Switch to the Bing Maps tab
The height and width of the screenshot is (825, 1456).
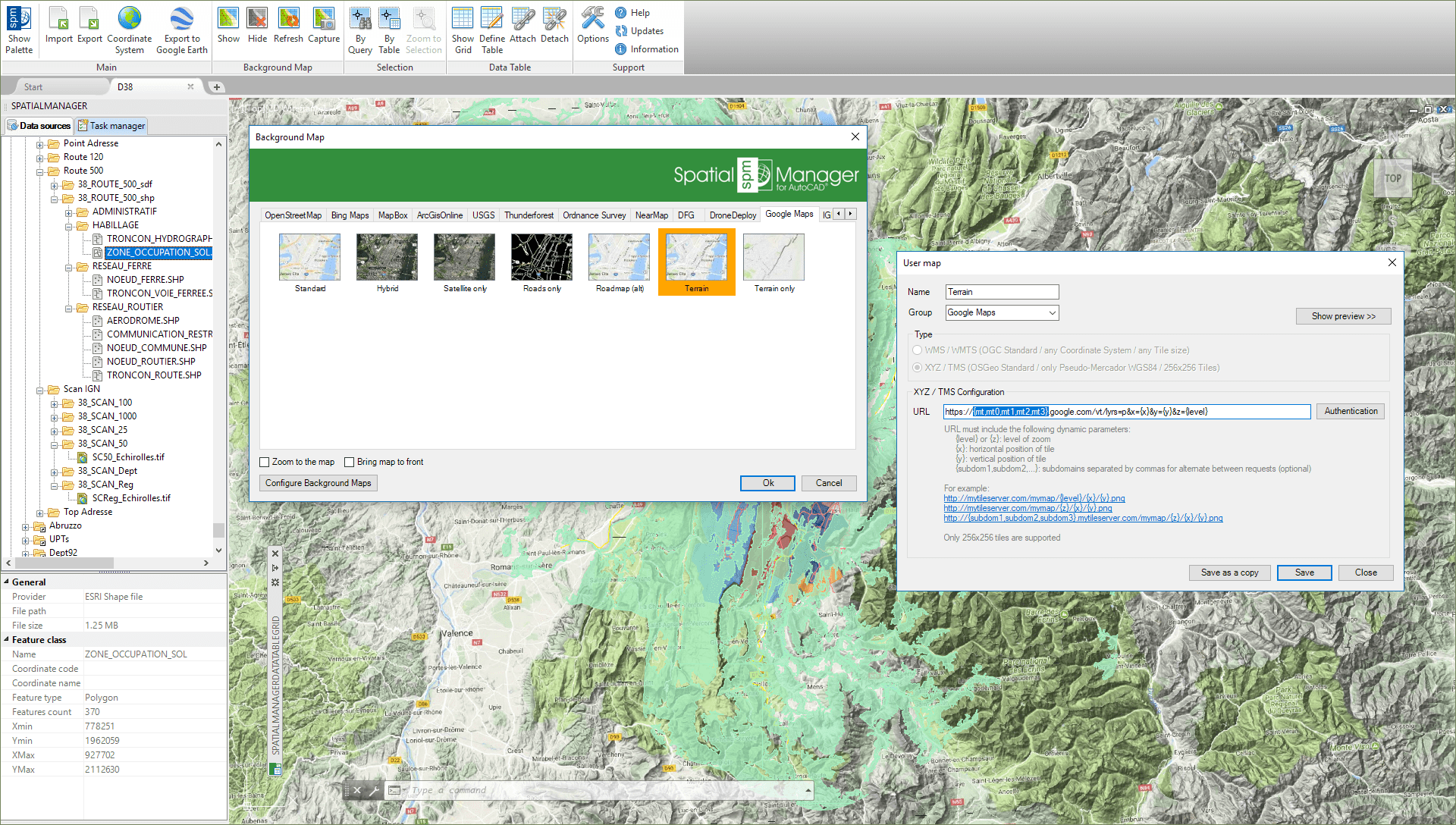[x=350, y=215]
